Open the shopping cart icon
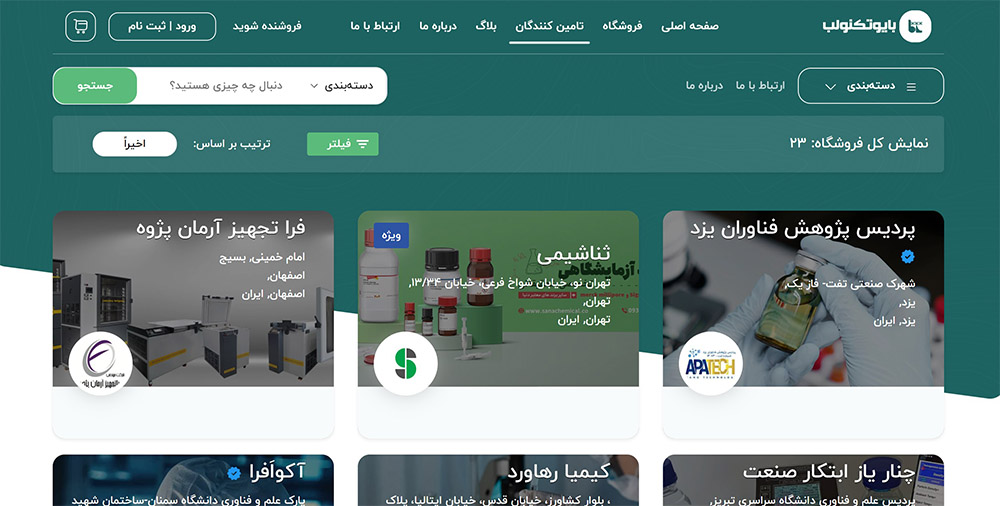Viewport: 1000px width, 506px height. coord(80,26)
